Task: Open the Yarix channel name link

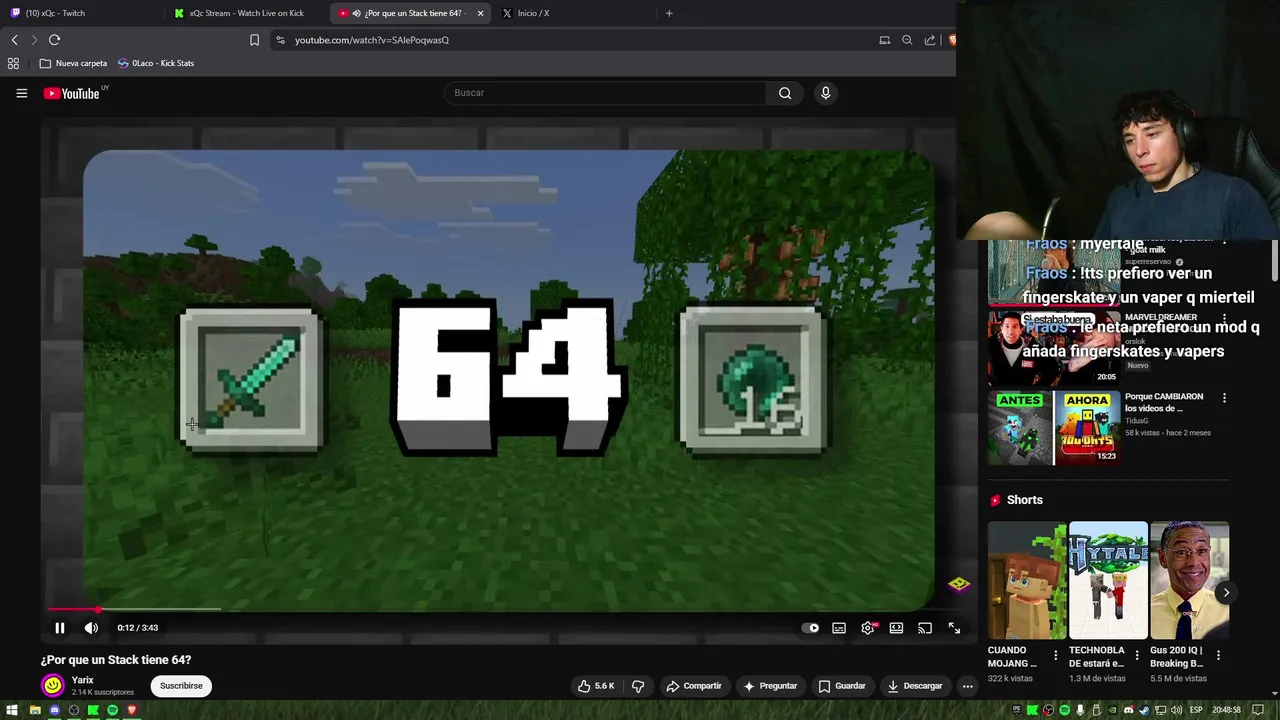Action: 83,680
